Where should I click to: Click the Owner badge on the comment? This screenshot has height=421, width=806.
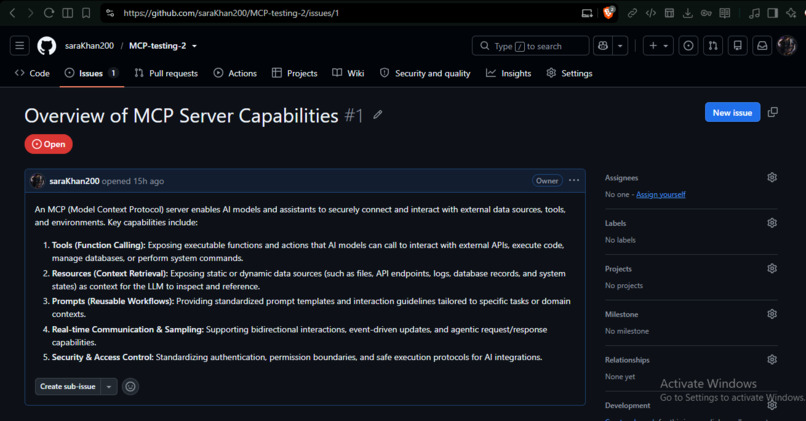pos(547,180)
